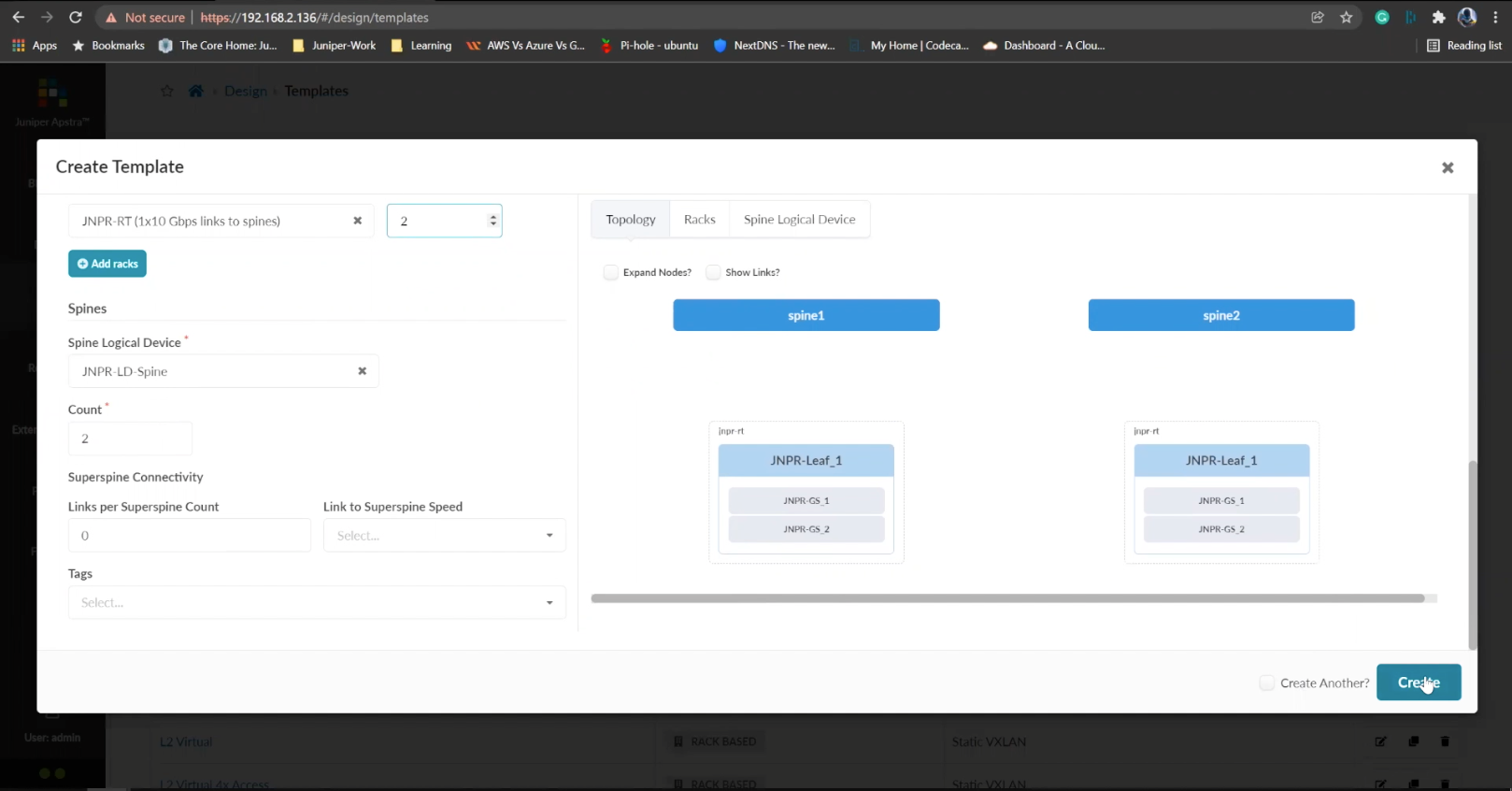Image resolution: width=1512 pixels, height=791 pixels.
Task: Open the Juniper-Work bookmark folder
Action: (x=334, y=45)
